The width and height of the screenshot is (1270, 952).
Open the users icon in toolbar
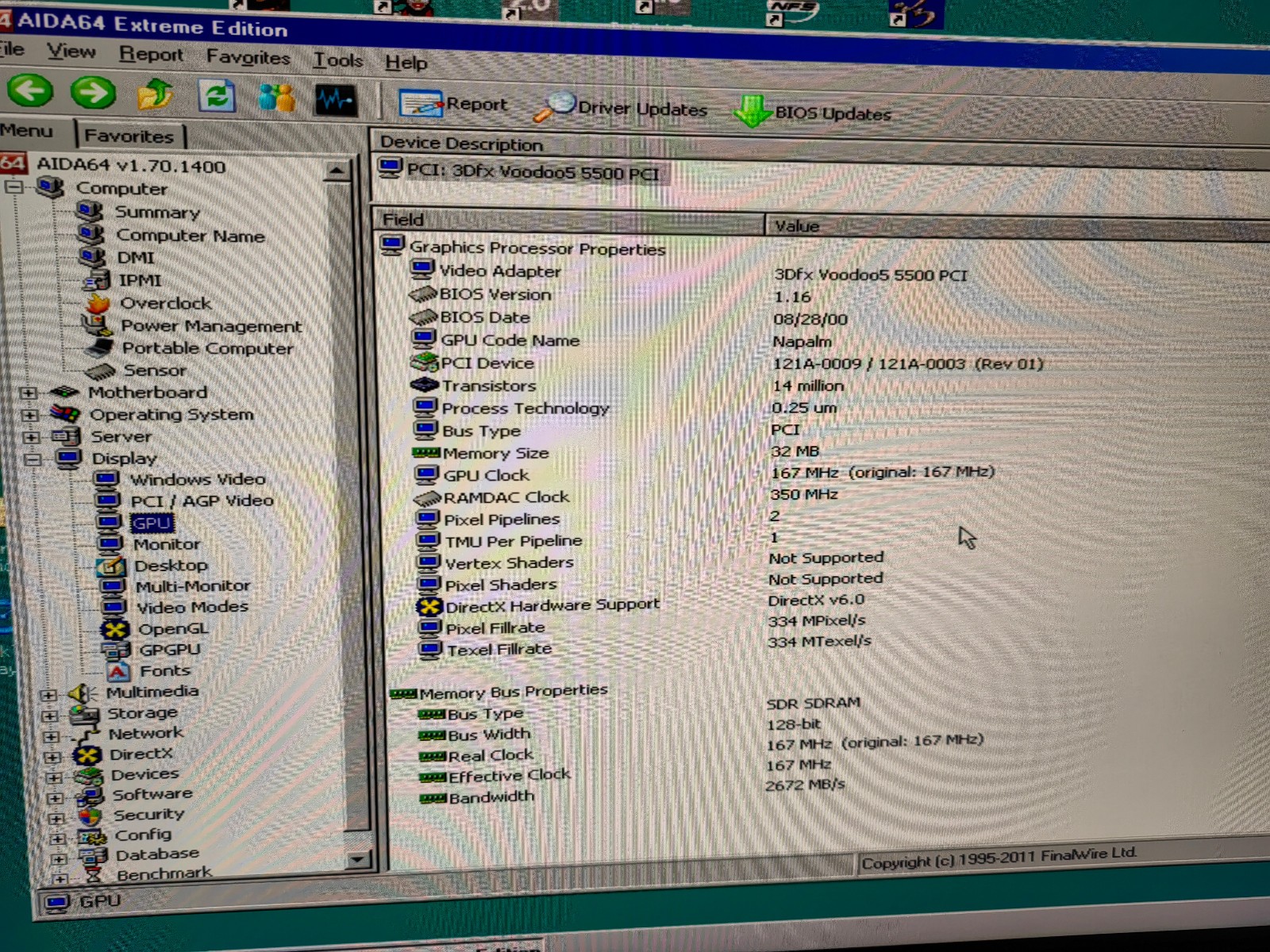tap(277, 98)
